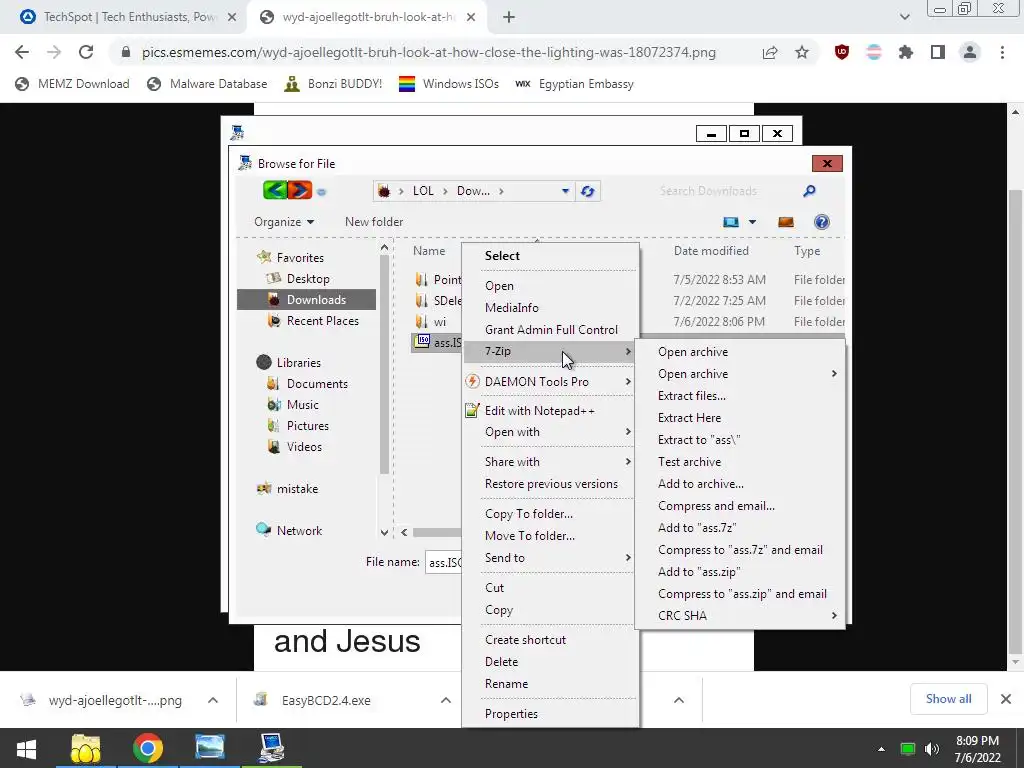Open Chrome side panel icon
The image size is (1024, 768).
pos(938,52)
